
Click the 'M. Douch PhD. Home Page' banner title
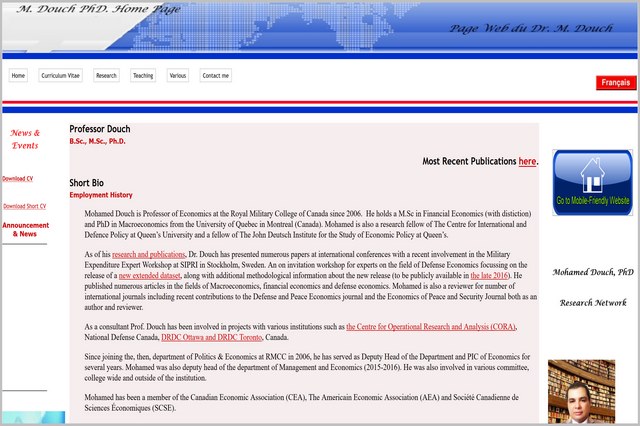pos(98,9)
